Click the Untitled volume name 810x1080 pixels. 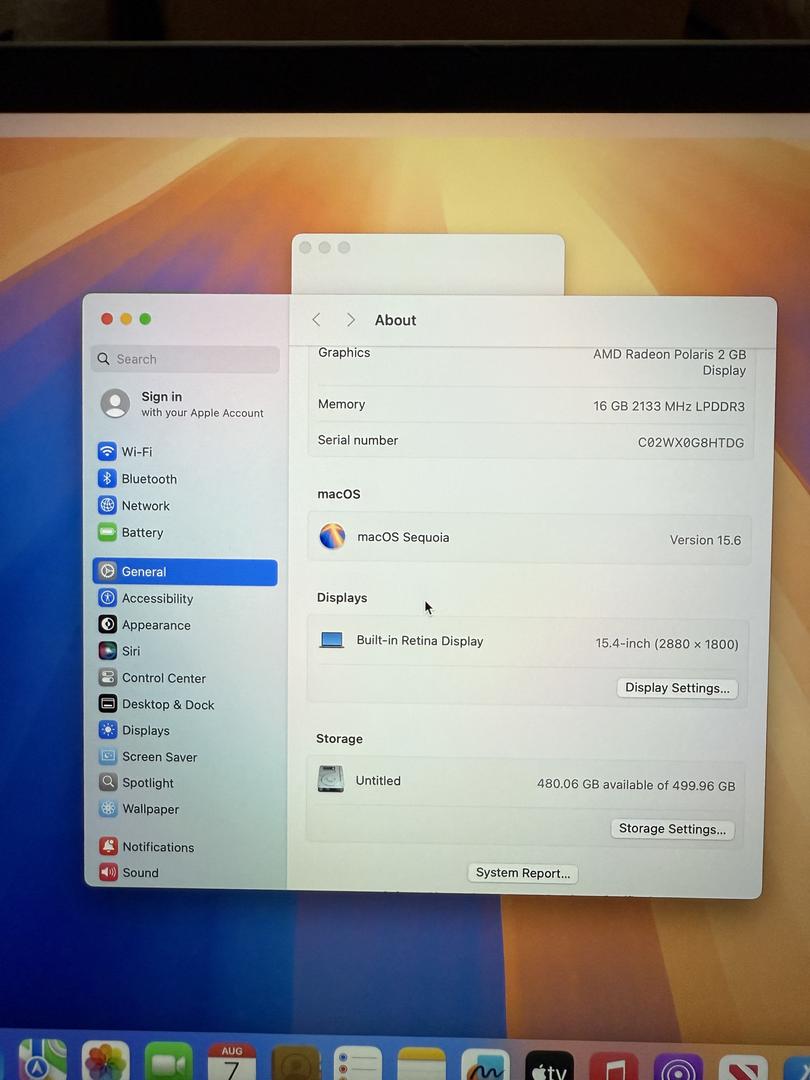(378, 780)
